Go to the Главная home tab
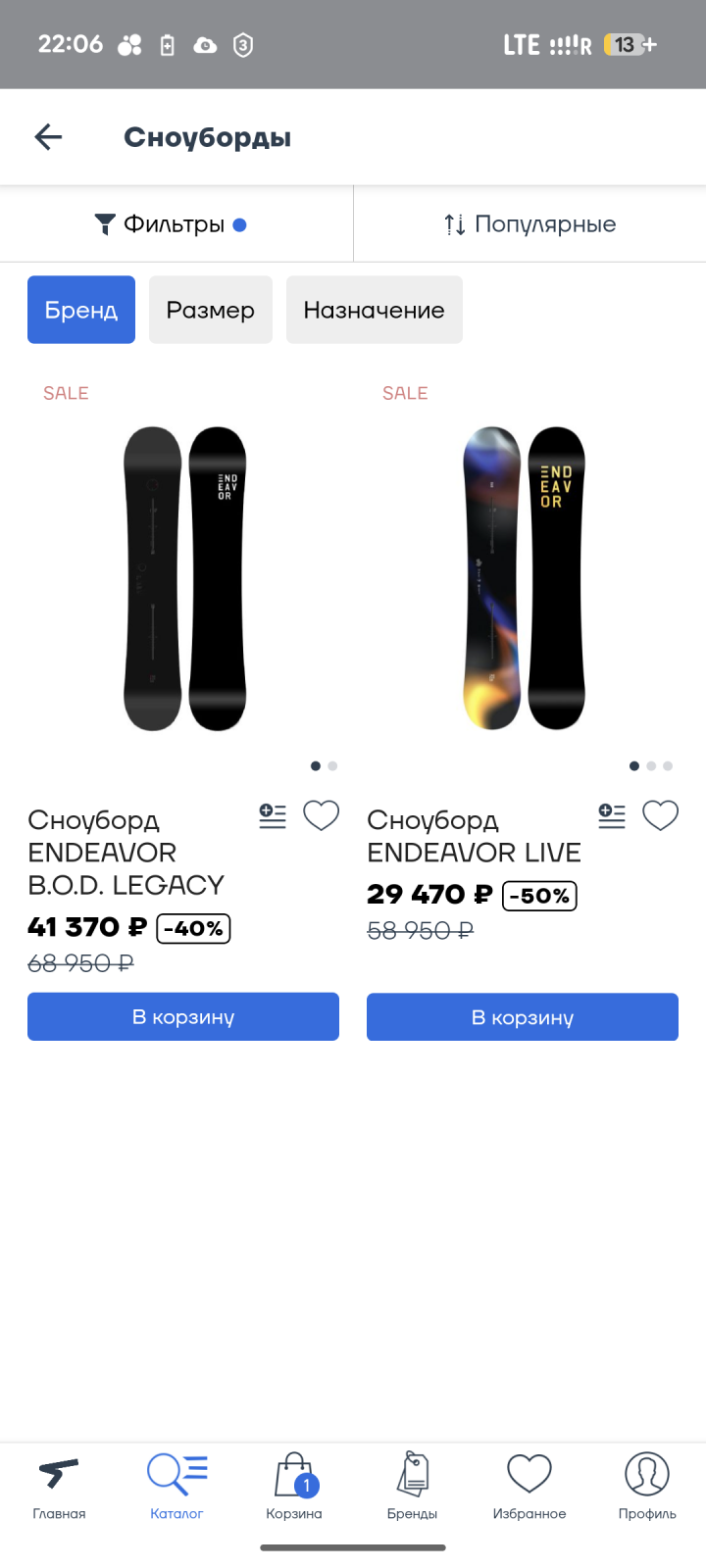This screenshot has width=706, height=1568. pos(59,1486)
